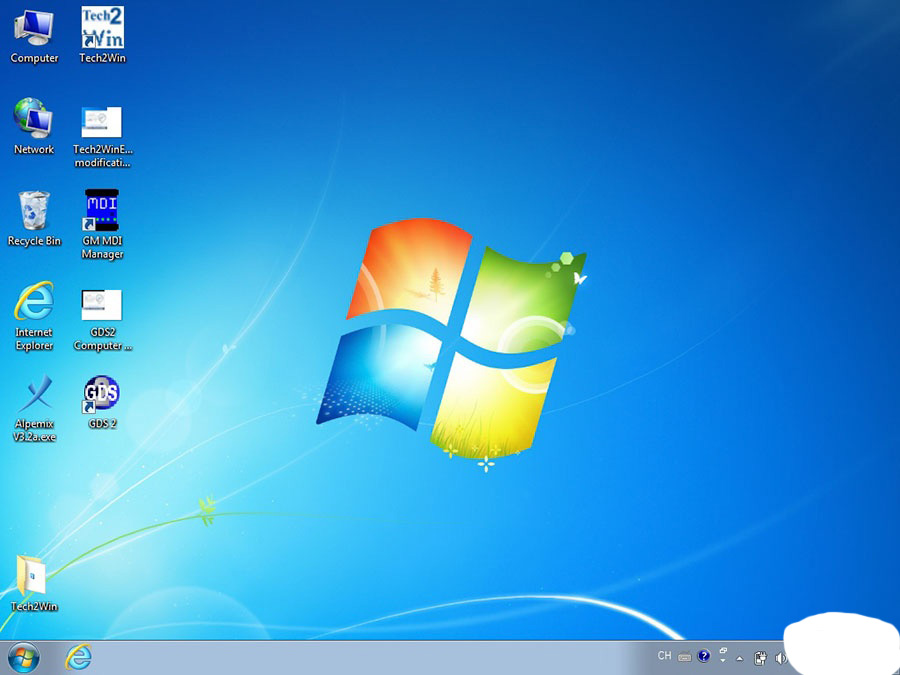
Task: Click the CH input language indicator
Action: point(664,655)
